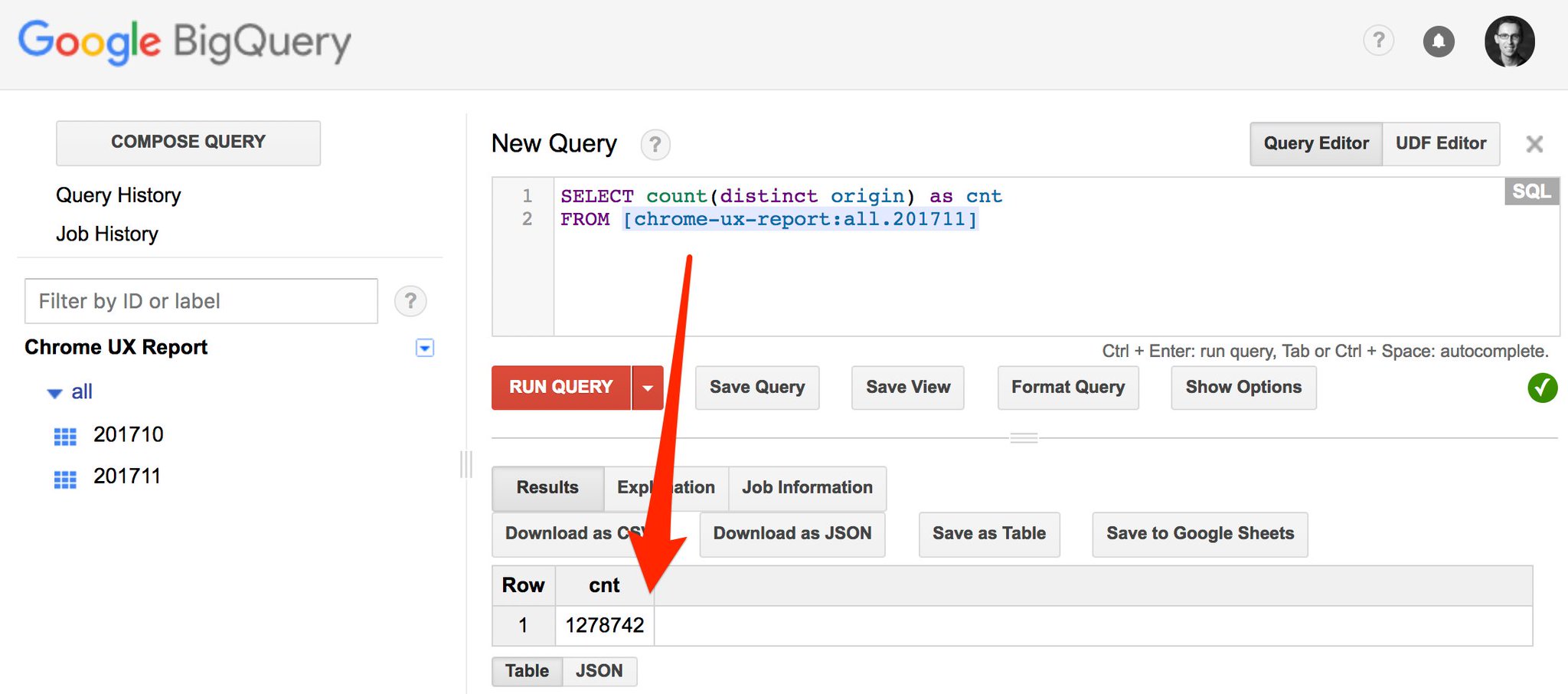Screen dimensions: 1568x694
Task: Select the 201711 table
Action: coord(127,476)
